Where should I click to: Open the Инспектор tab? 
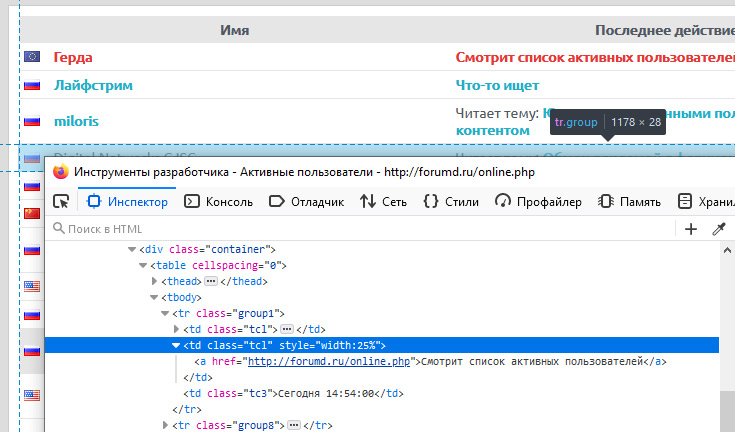(127, 201)
